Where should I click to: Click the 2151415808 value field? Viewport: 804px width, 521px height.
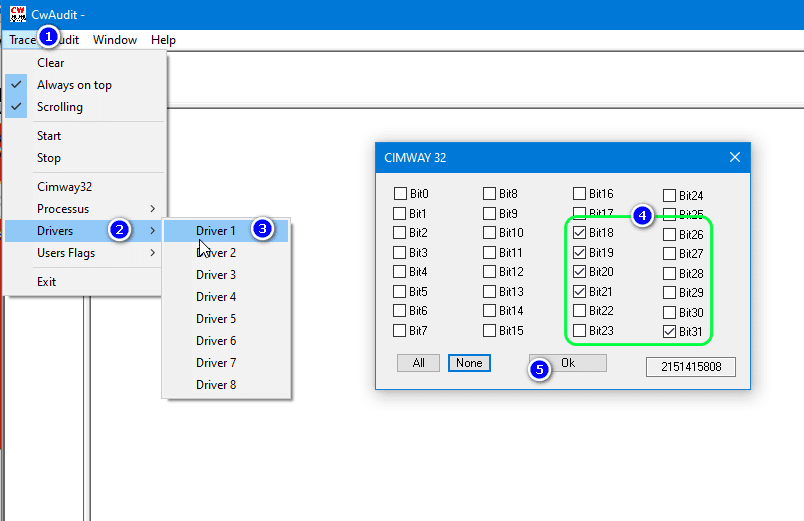pos(690,367)
